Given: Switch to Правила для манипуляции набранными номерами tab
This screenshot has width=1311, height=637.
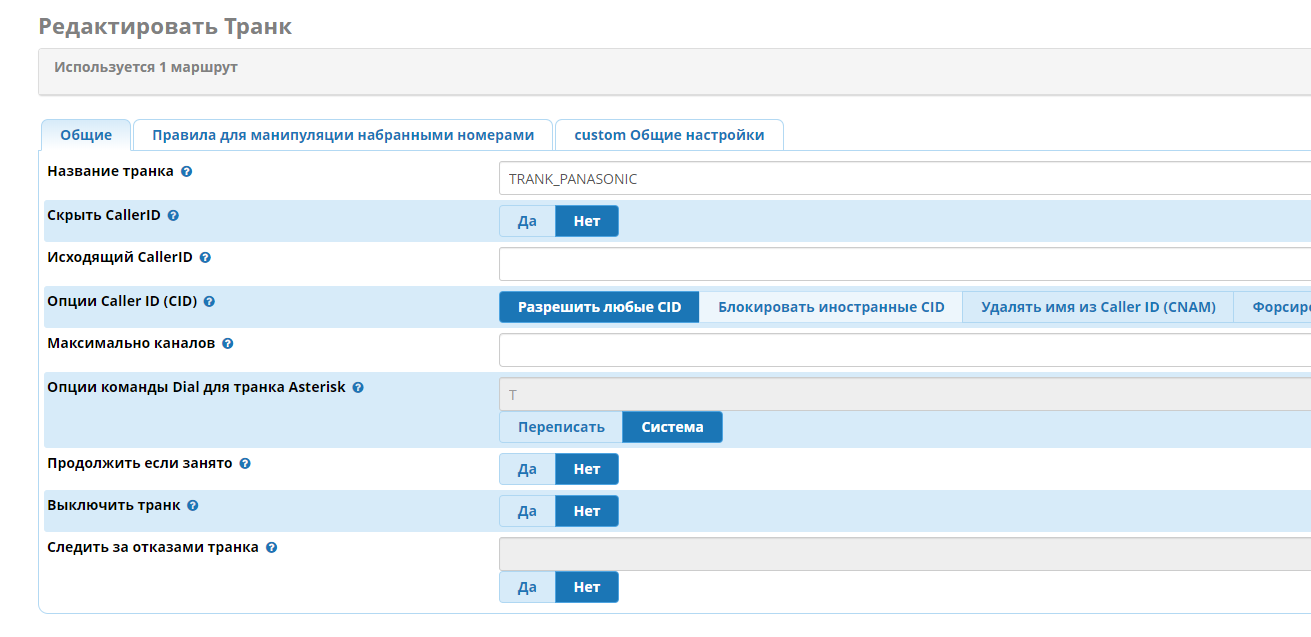Looking at the screenshot, I should pos(343,135).
